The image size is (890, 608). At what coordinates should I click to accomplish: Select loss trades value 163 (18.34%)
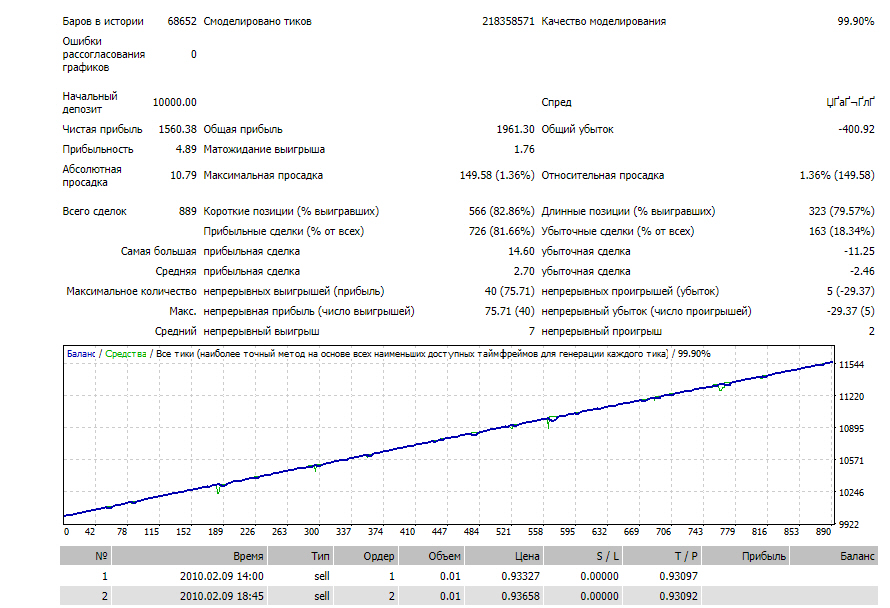tap(841, 231)
